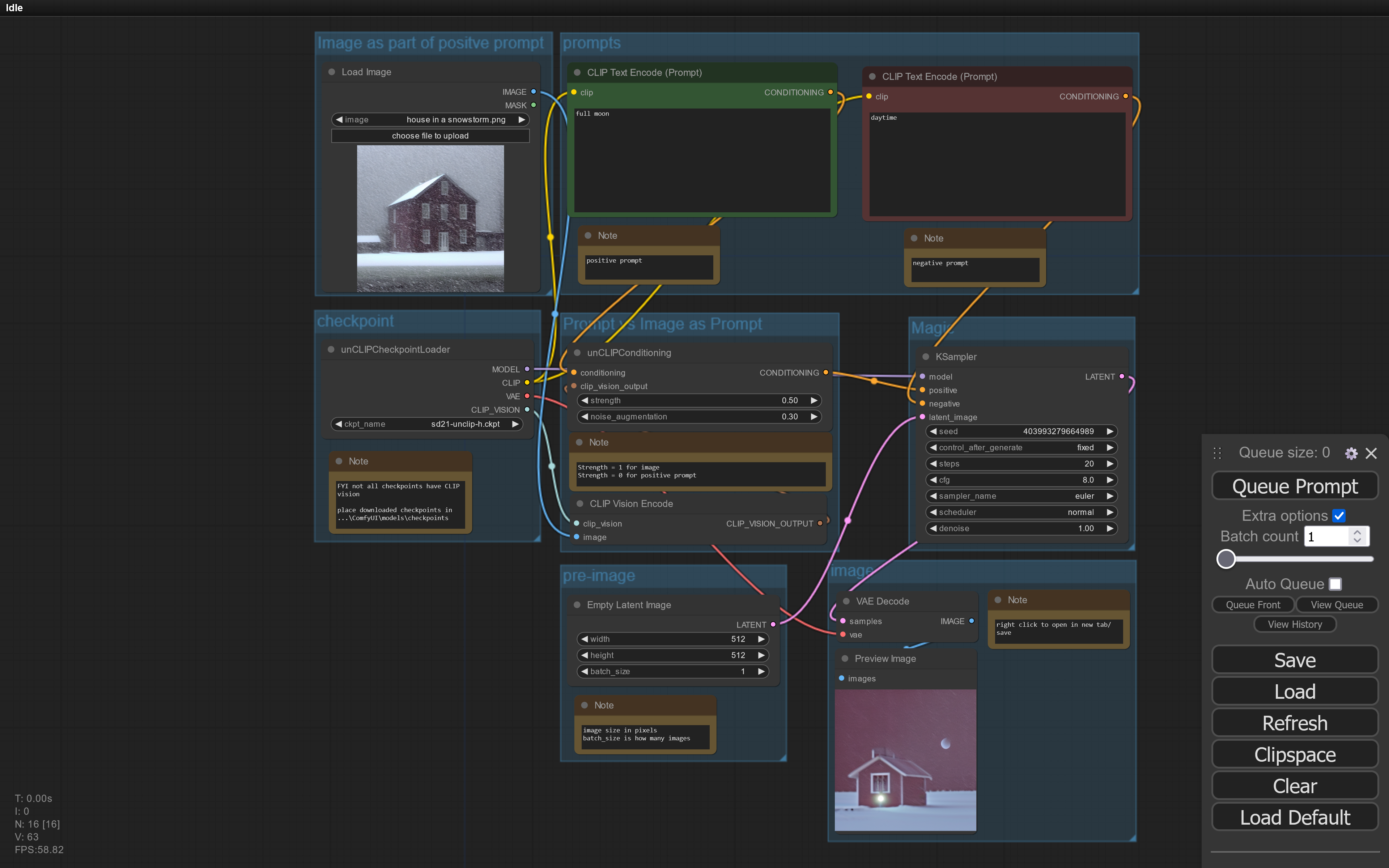This screenshot has height=868, width=1389.
Task: Click the batch count slider handle
Action: pyautogui.click(x=1226, y=558)
